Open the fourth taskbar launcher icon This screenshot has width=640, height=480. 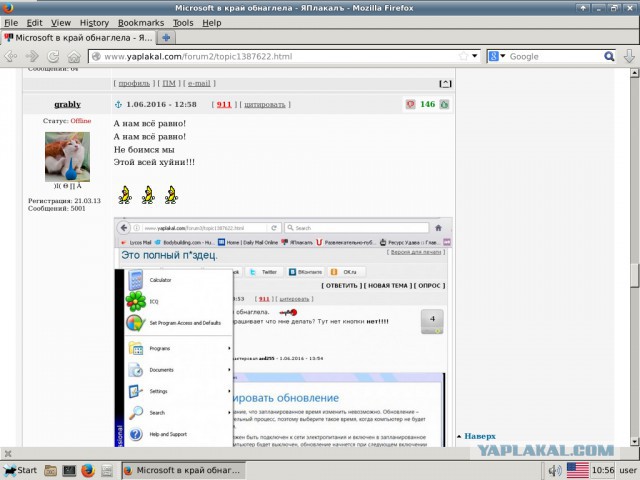(x=107, y=471)
